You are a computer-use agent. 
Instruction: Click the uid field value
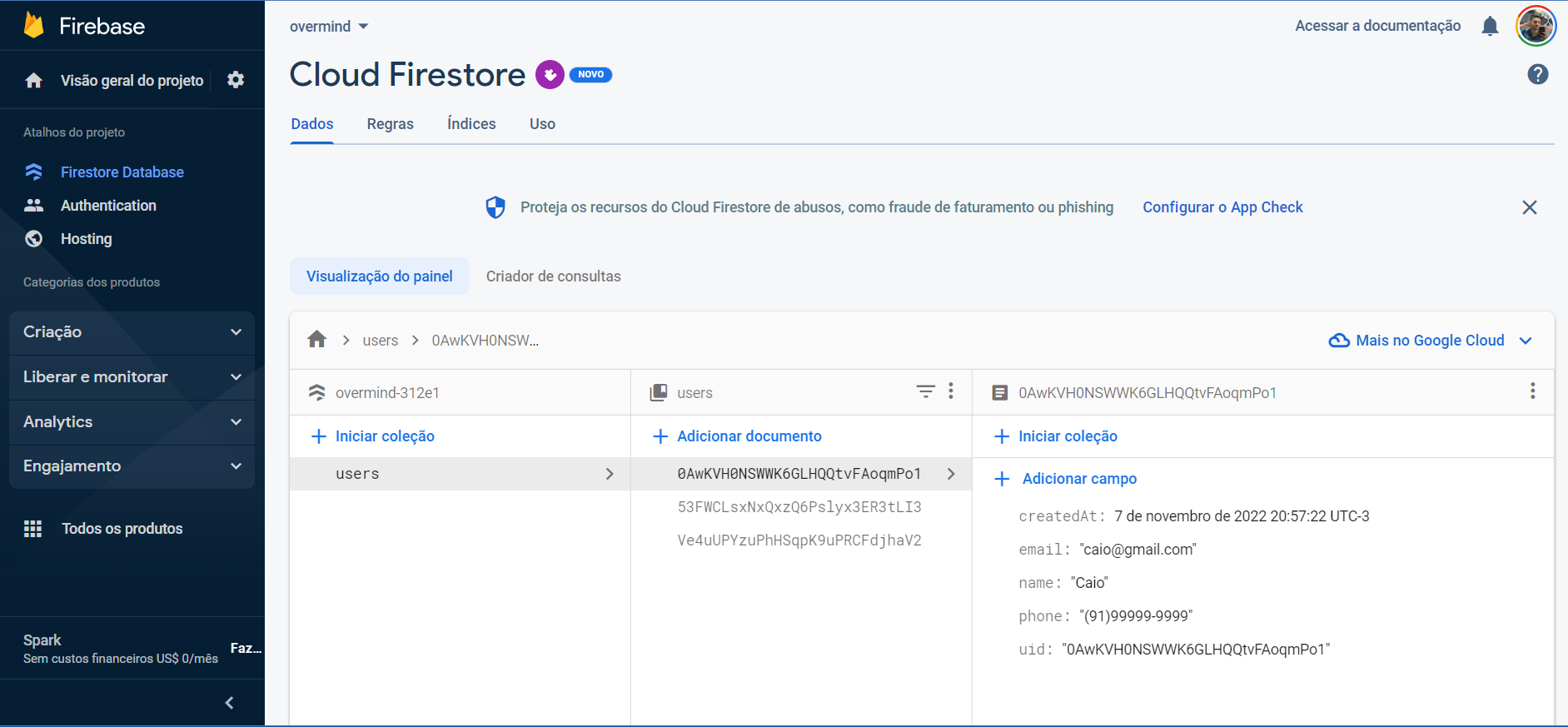point(1197,650)
